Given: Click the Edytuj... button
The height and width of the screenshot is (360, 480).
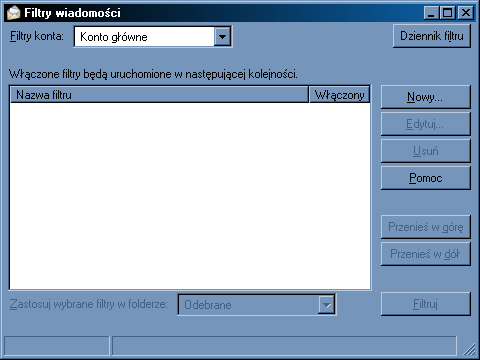Looking at the screenshot, I should coord(425,124).
